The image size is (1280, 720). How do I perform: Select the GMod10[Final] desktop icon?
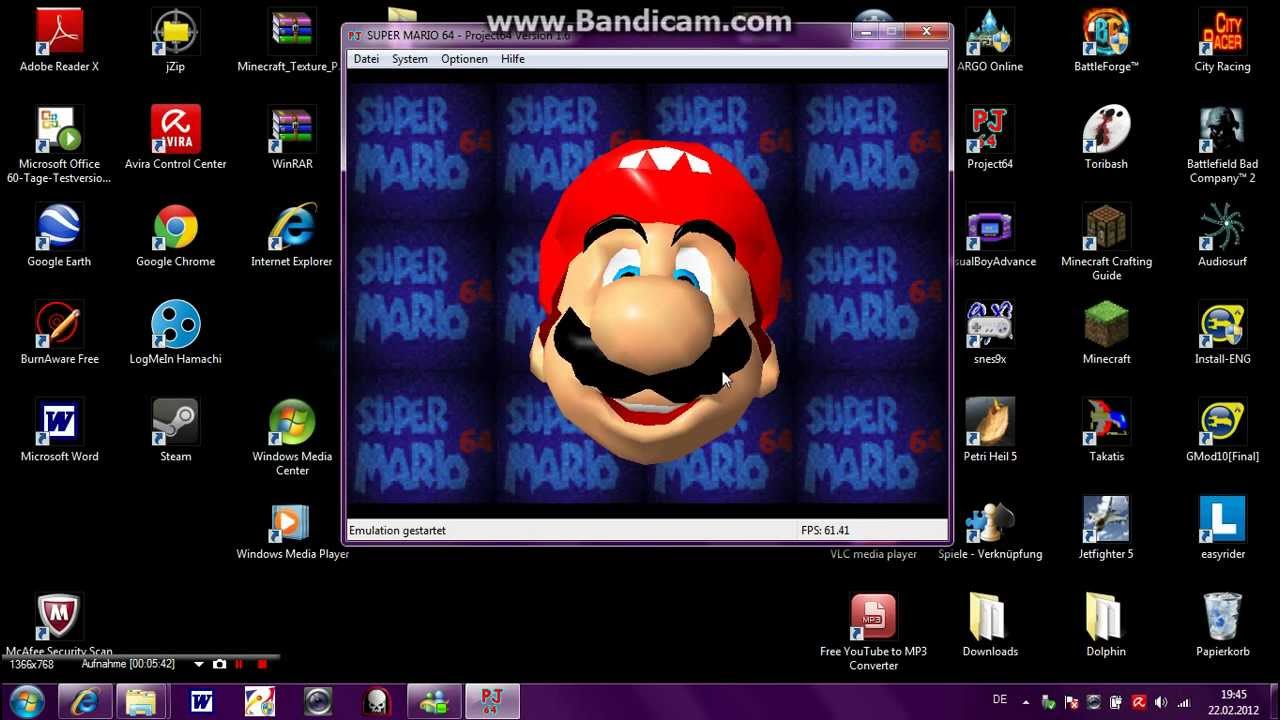(1222, 432)
